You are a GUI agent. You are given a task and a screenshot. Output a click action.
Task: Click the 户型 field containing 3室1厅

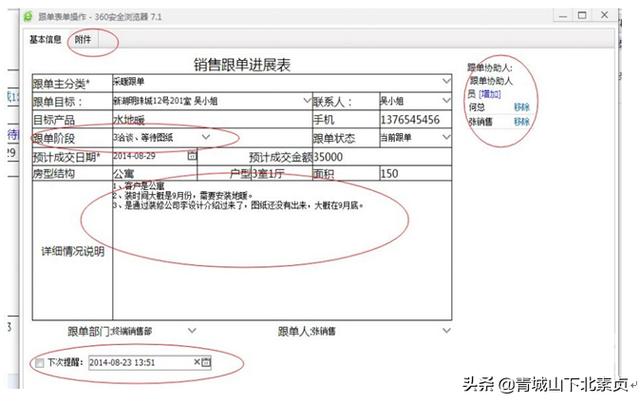282,173
